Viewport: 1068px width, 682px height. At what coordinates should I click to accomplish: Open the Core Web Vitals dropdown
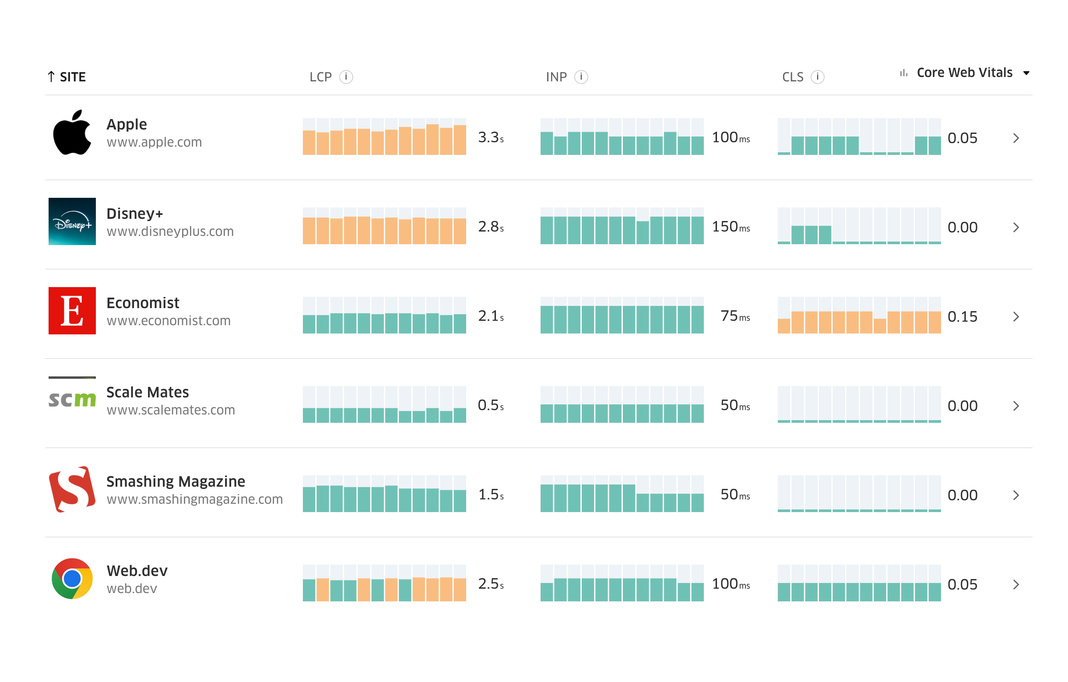point(965,73)
